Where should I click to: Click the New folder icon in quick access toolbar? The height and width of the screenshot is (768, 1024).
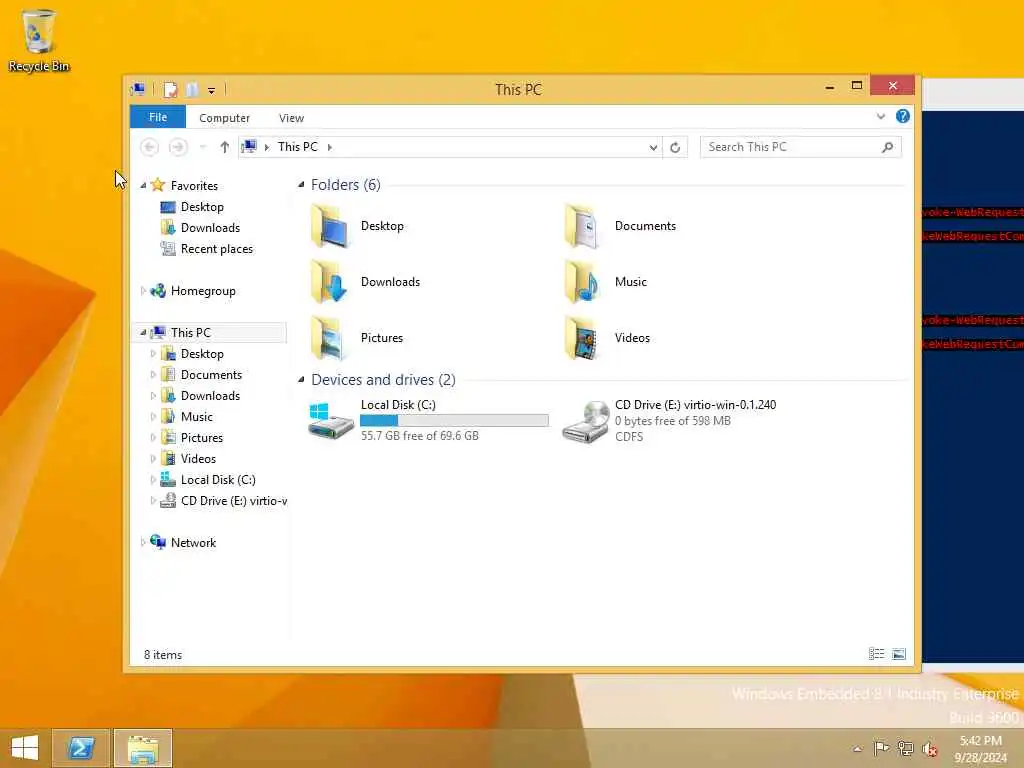pos(192,89)
